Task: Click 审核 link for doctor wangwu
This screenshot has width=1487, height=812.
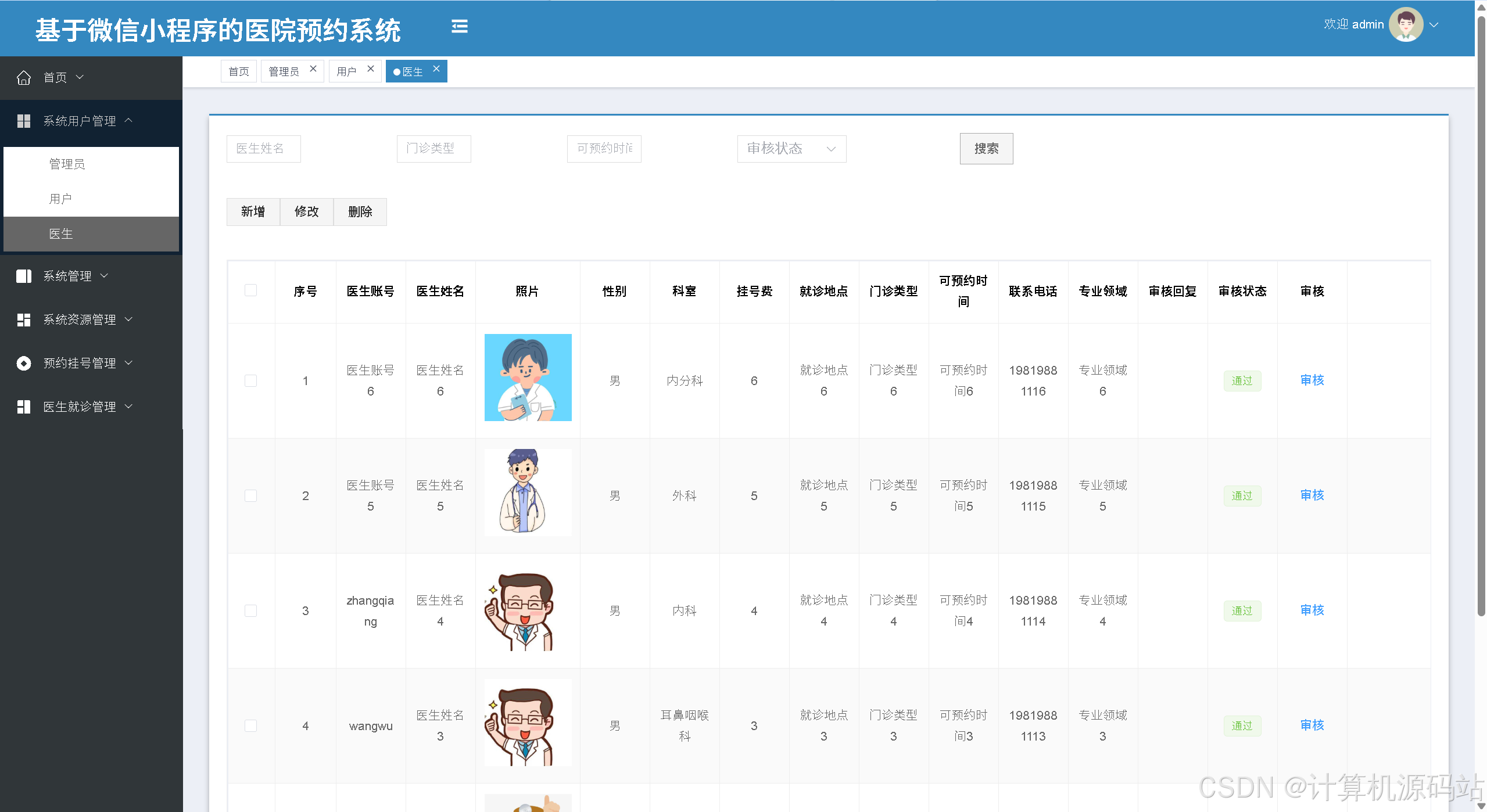Action: 1312,725
